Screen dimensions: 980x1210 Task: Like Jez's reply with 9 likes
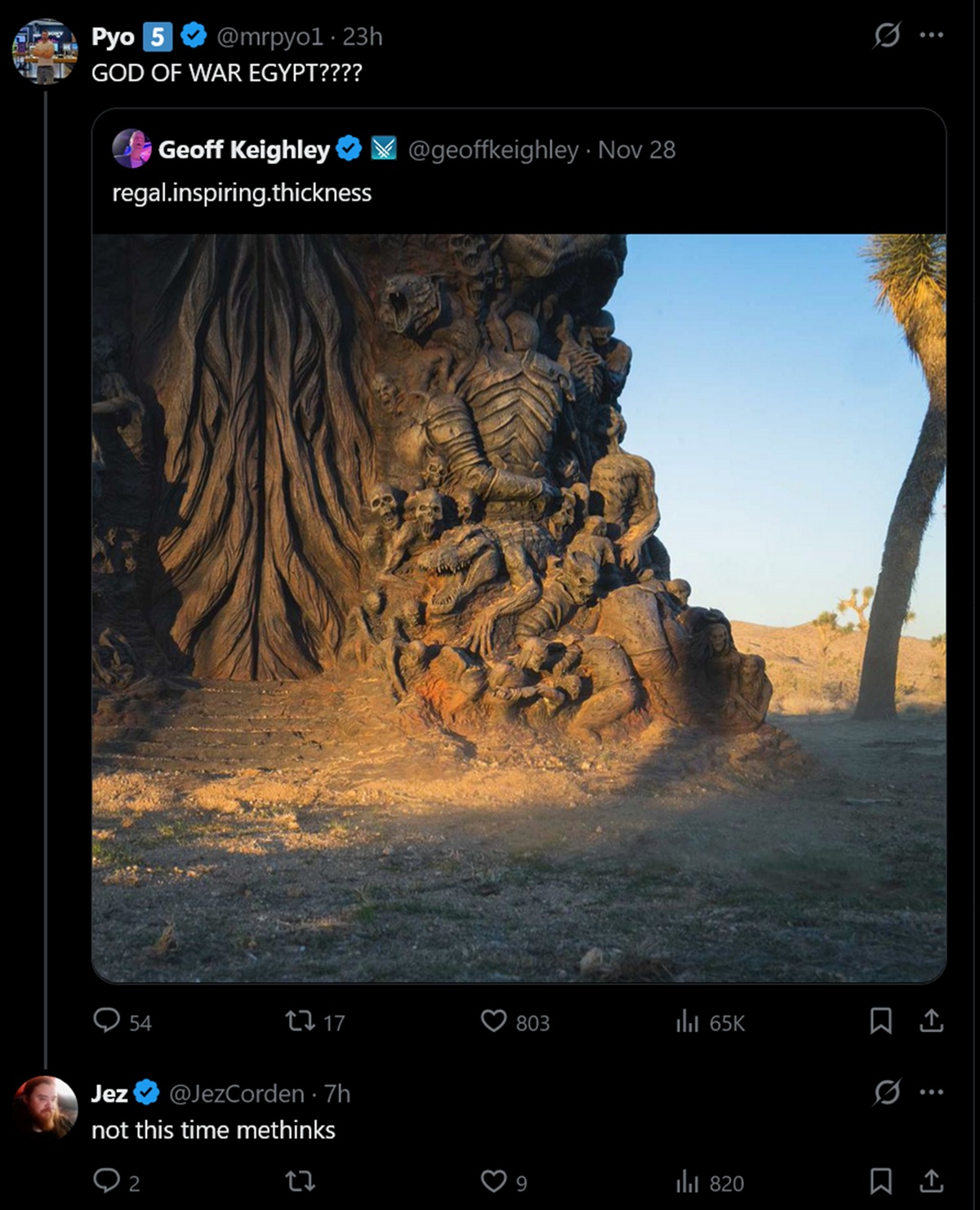[x=493, y=1181]
